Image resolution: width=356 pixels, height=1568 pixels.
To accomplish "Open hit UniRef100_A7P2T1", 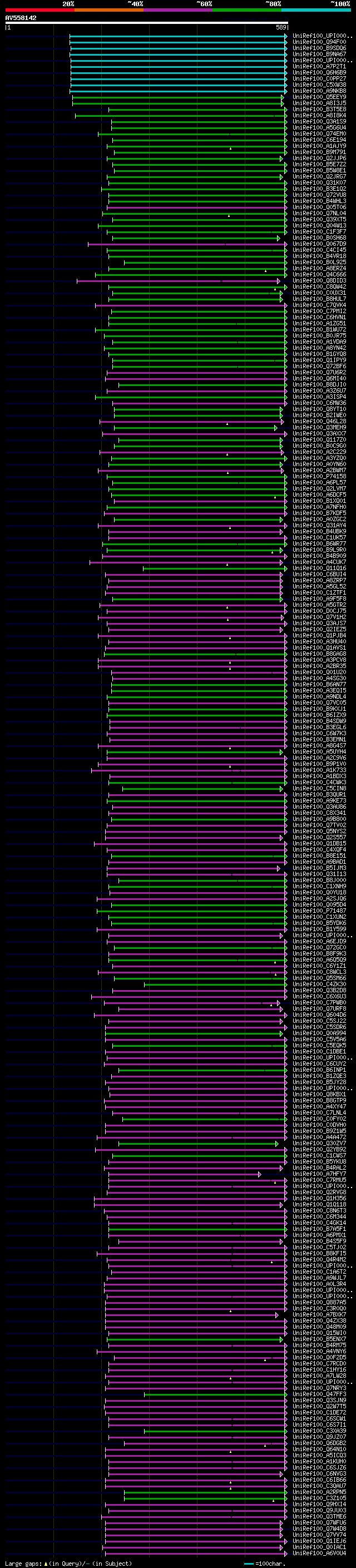I will [x=319, y=66].
